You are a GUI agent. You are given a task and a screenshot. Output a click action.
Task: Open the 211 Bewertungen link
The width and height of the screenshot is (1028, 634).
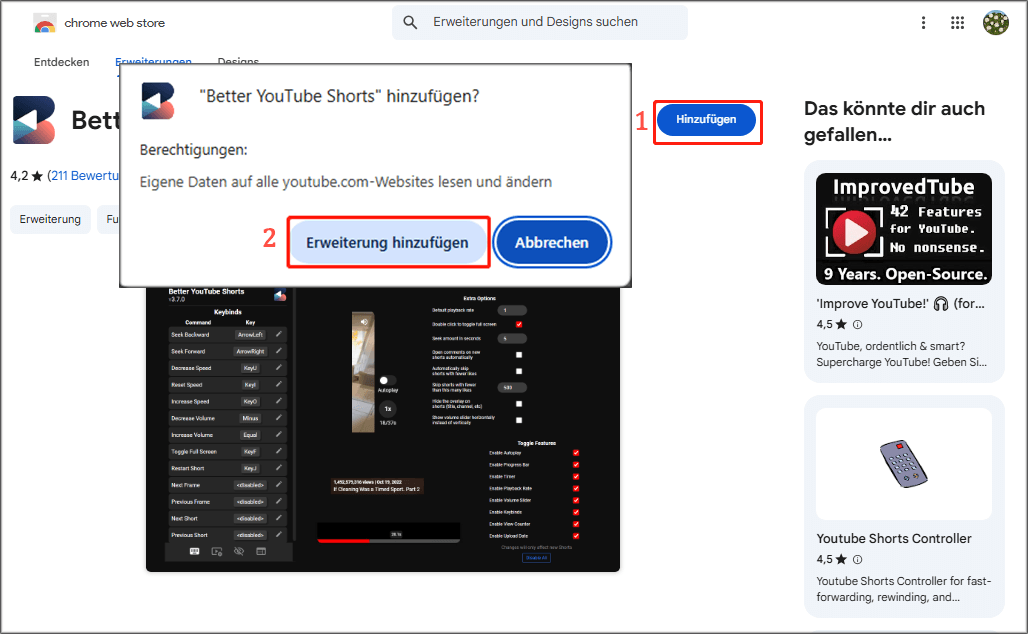[85, 176]
